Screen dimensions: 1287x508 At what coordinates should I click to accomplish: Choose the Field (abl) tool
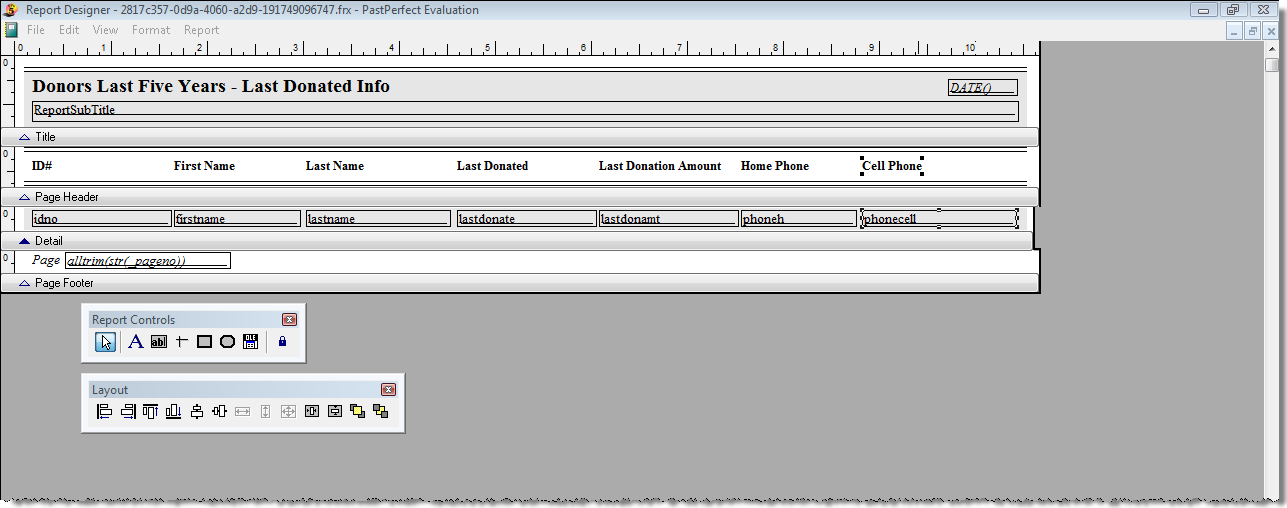tap(159, 342)
